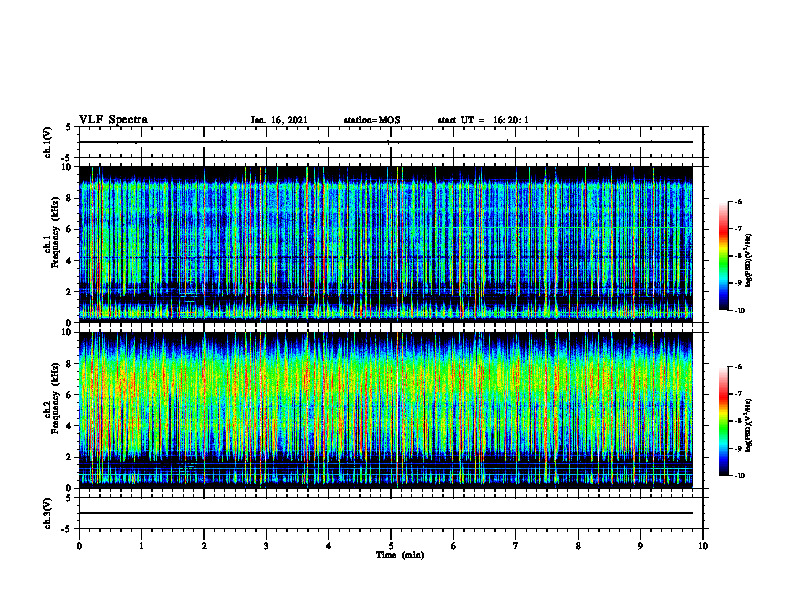Viewport: 792px width, 612px height.
Task: Click the ch.1 voltage waveform trace
Action: (x=385, y=142)
